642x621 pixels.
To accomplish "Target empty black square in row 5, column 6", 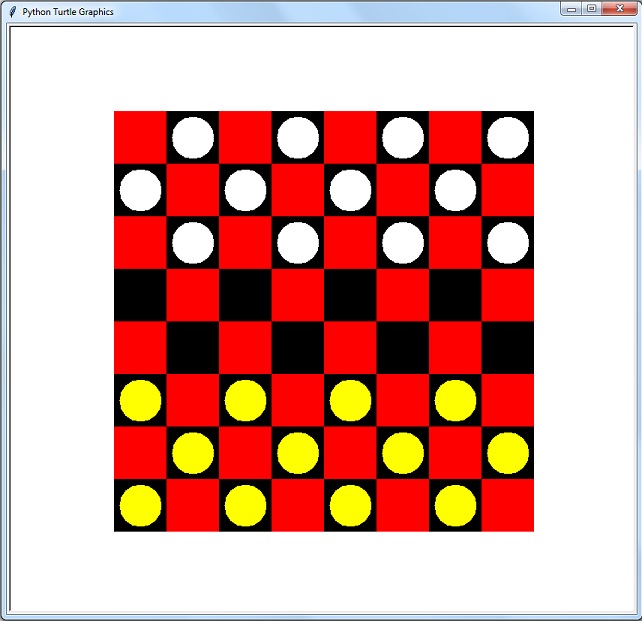I will (x=403, y=348).
